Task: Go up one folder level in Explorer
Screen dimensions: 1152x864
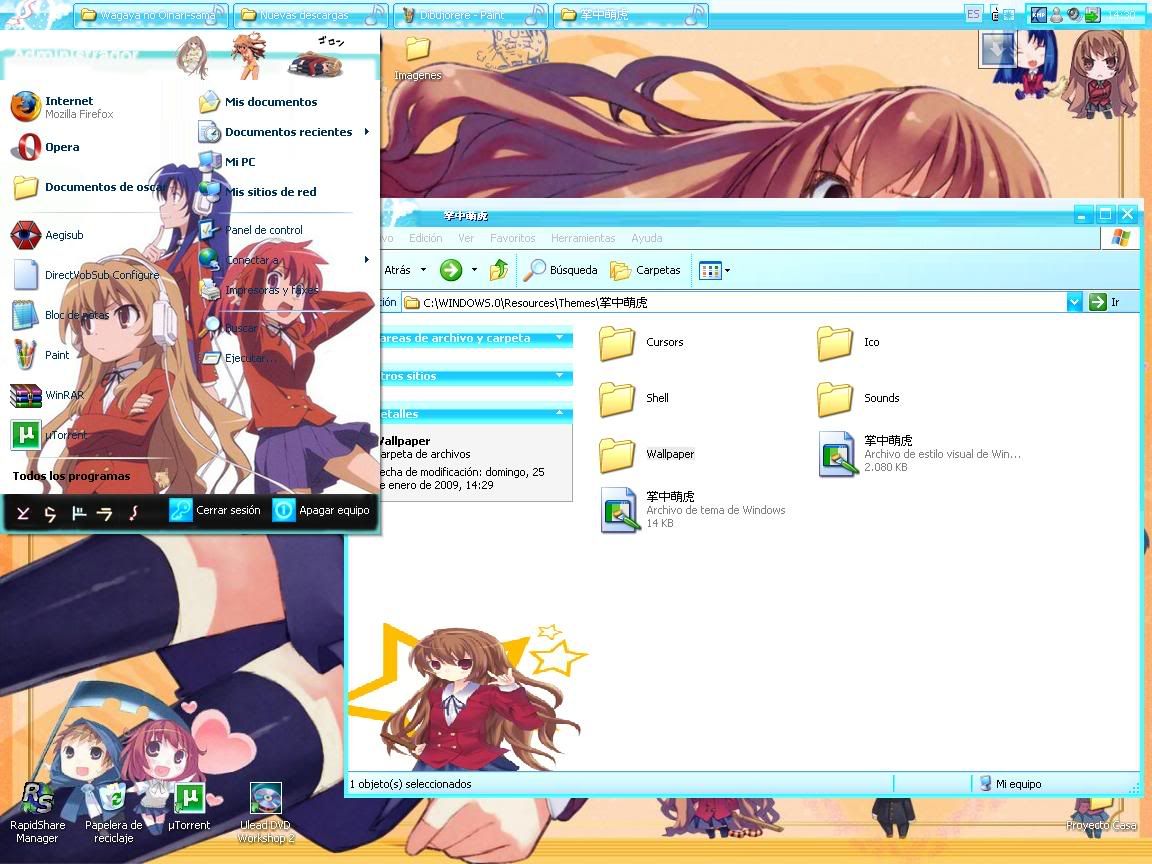Action: tap(499, 270)
